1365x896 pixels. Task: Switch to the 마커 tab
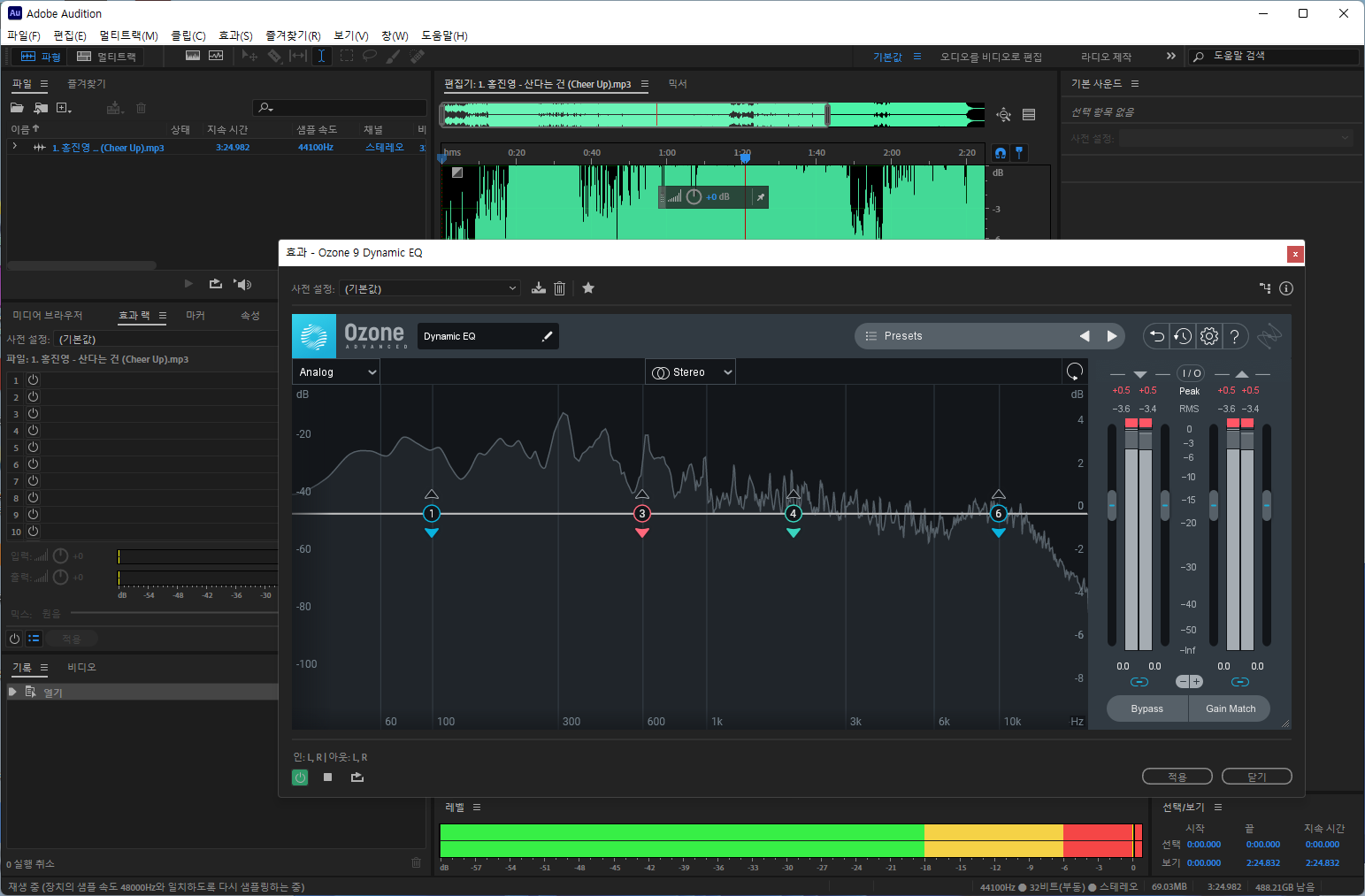pyautogui.click(x=196, y=315)
